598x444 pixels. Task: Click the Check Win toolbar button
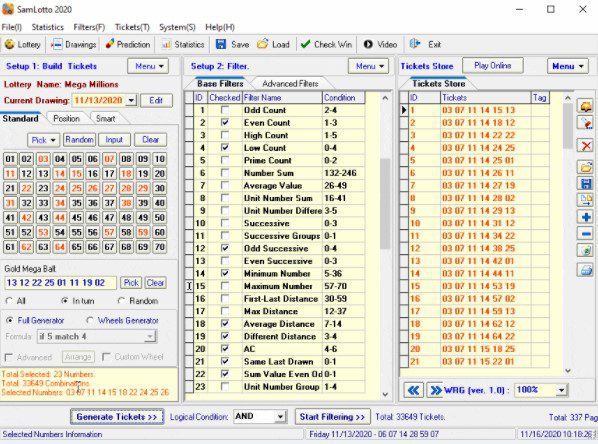pos(326,45)
